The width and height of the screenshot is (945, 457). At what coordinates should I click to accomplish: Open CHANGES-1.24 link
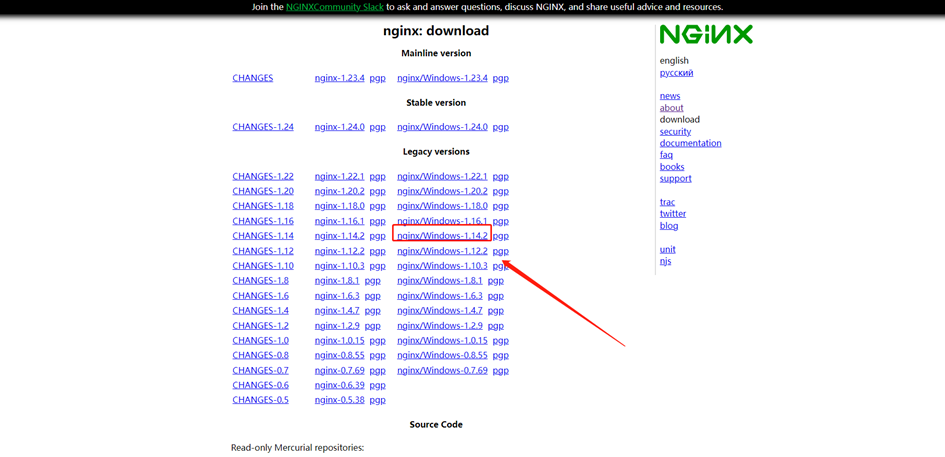tap(263, 127)
